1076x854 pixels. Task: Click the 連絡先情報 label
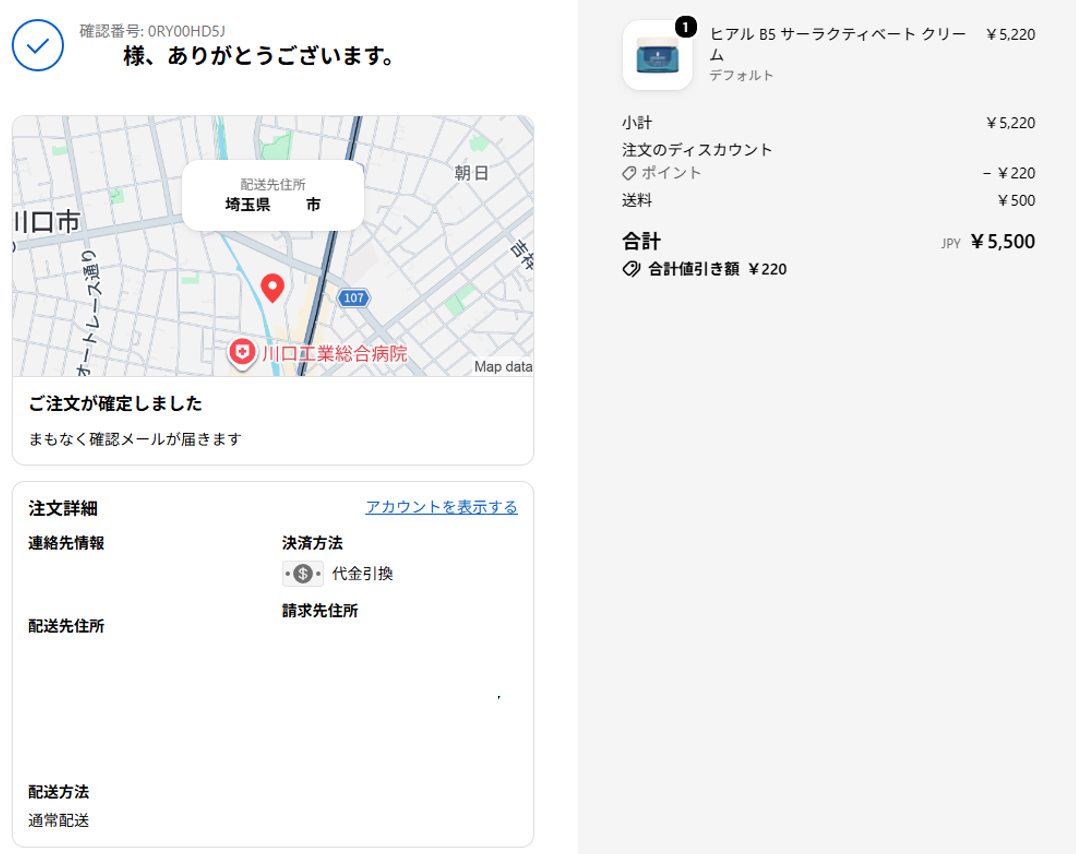67,543
